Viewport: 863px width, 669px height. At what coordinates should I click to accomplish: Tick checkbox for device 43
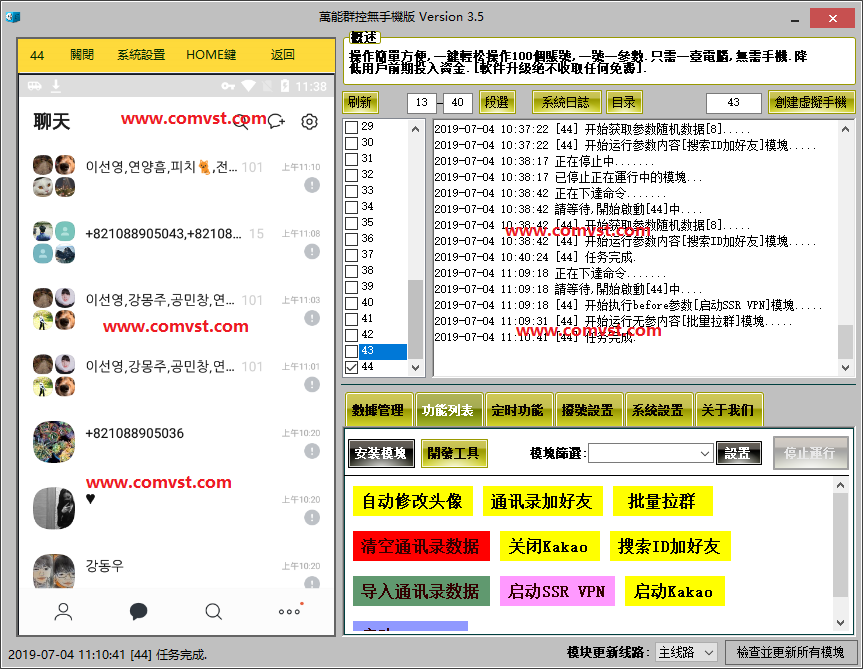coord(351,351)
